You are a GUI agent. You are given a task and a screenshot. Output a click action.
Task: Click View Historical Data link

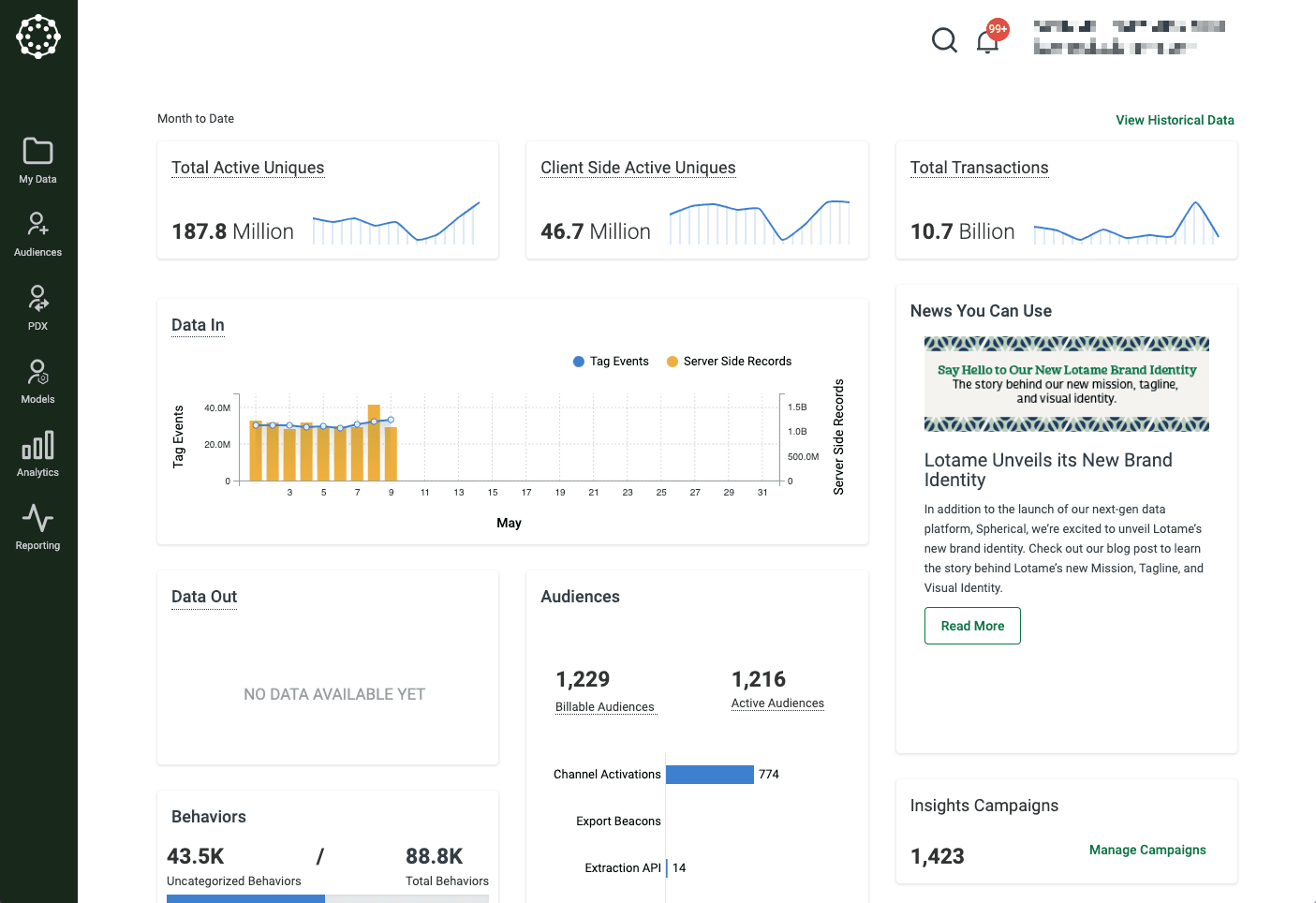pyautogui.click(x=1175, y=120)
